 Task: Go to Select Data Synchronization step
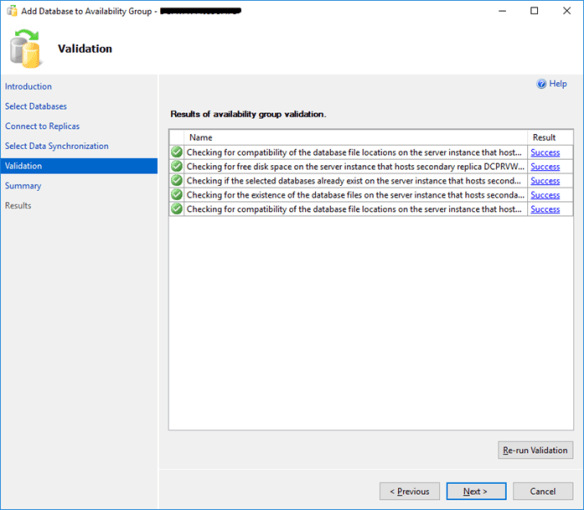click(57, 146)
